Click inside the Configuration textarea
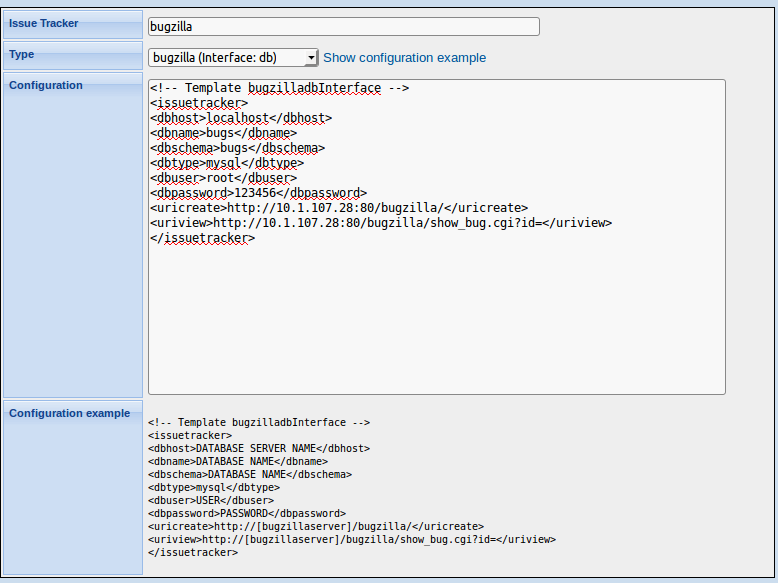 coord(437,237)
